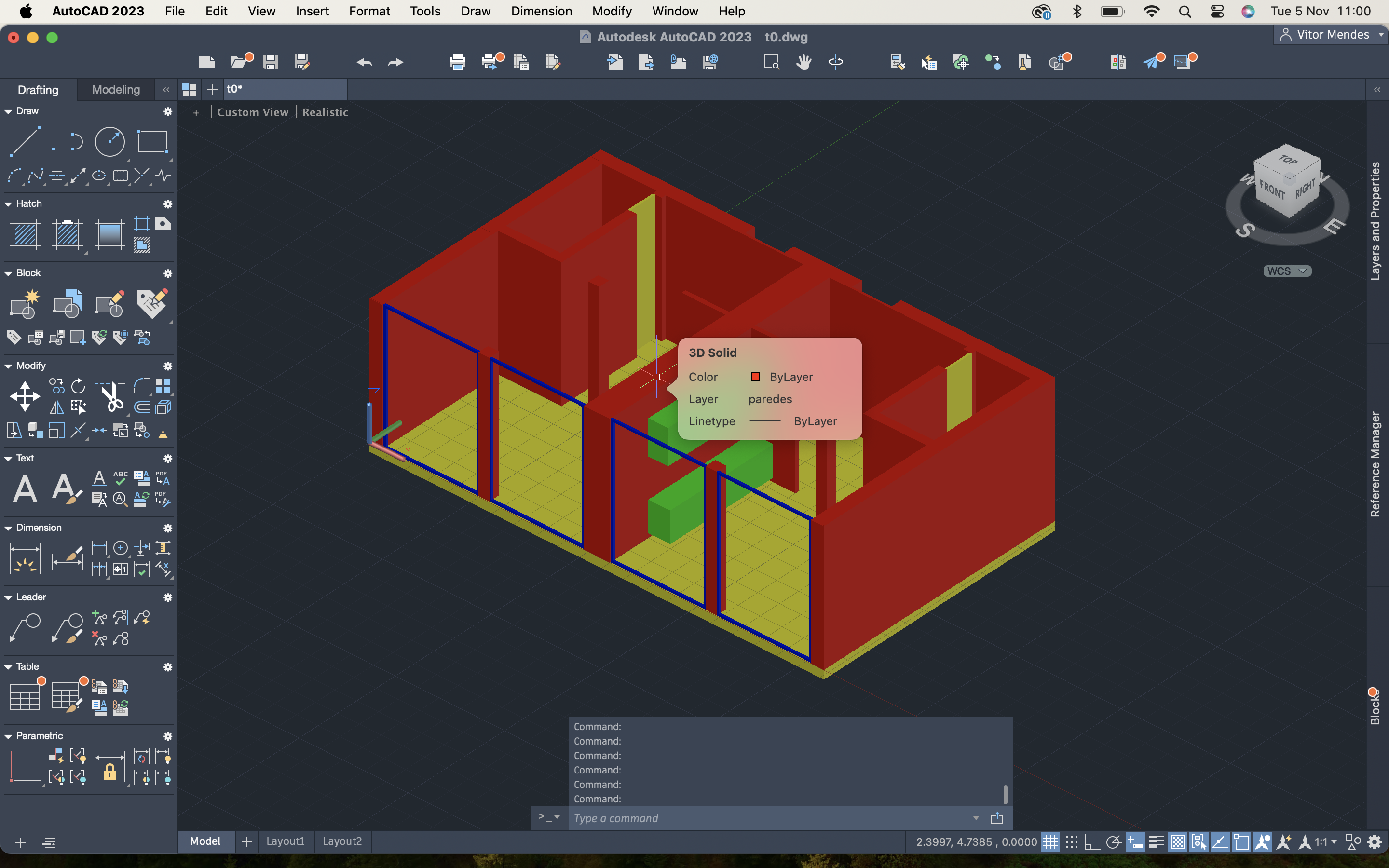Click the FRONT face of the ViewCube

pyautogui.click(x=1271, y=190)
